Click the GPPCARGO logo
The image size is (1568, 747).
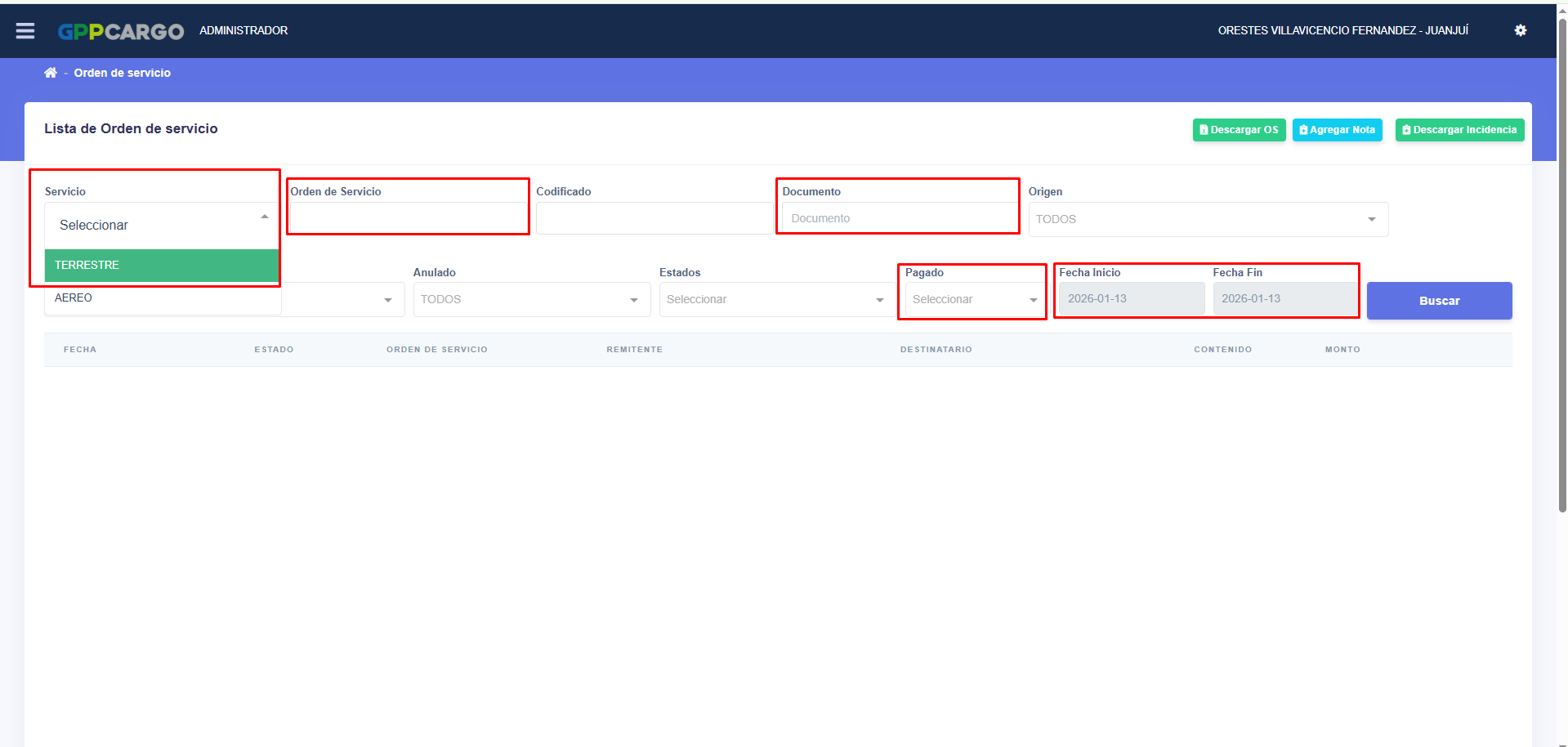click(121, 31)
